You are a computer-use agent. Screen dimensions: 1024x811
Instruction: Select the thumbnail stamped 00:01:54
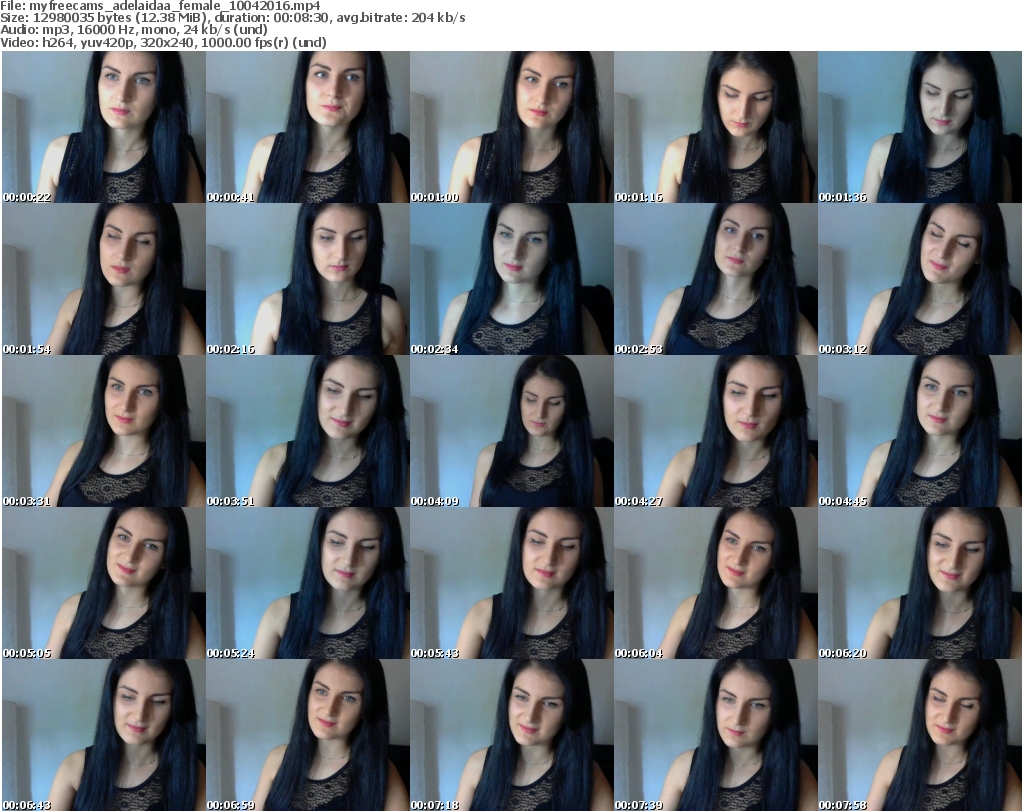pos(104,279)
